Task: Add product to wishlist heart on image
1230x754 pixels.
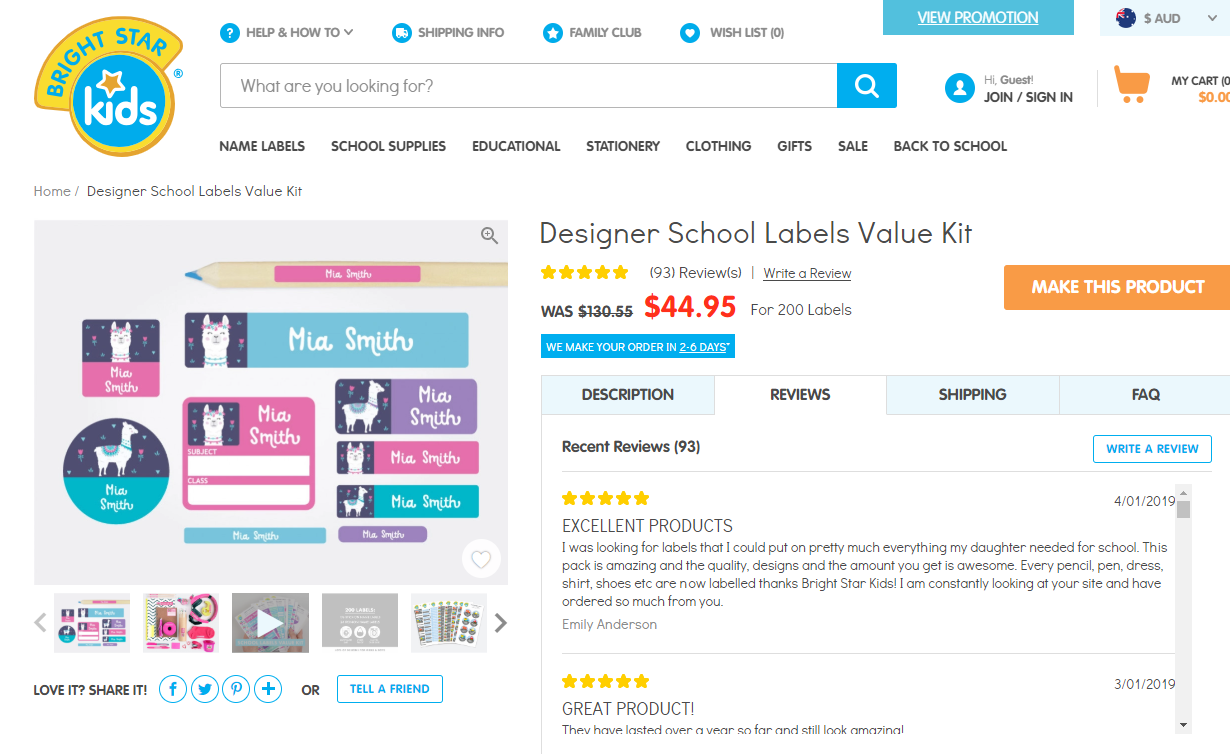Action: point(481,559)
